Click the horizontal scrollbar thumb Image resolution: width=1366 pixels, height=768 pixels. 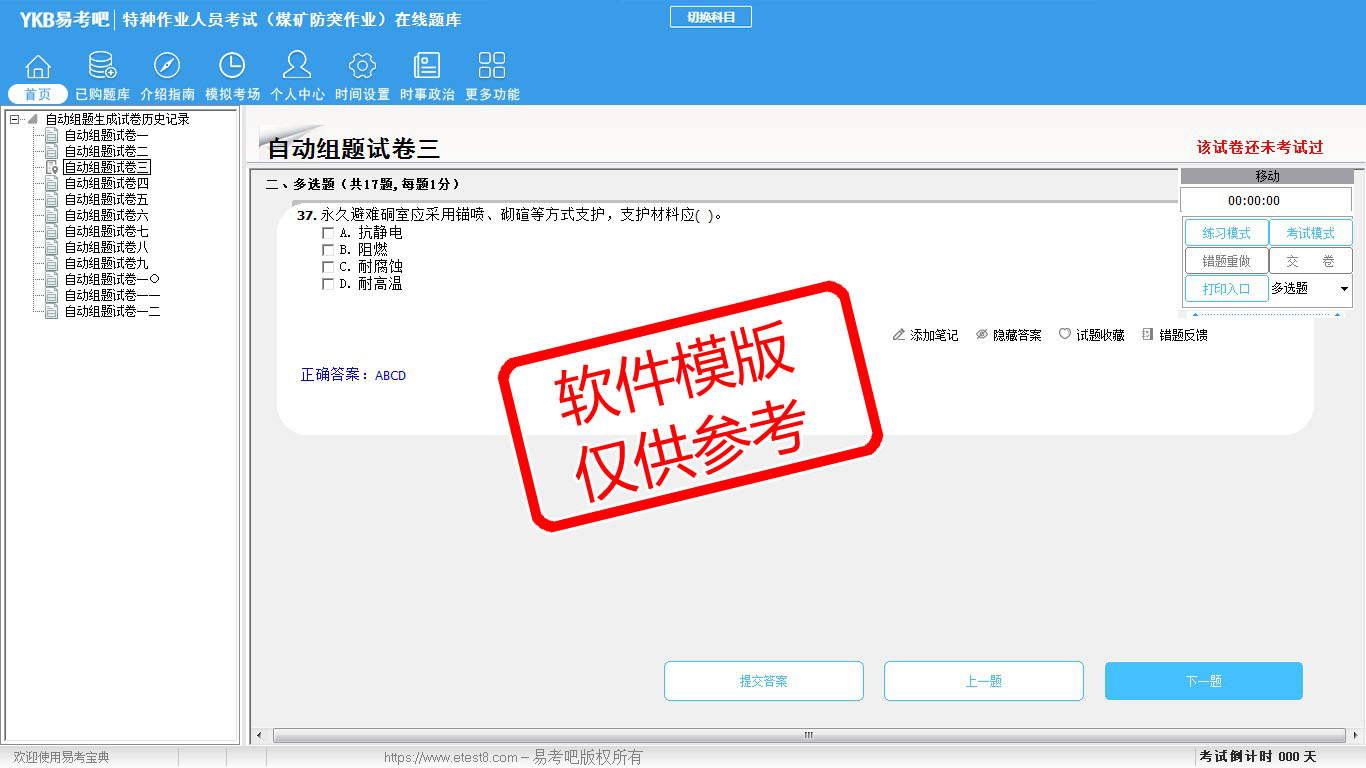[x=809, y=736]
